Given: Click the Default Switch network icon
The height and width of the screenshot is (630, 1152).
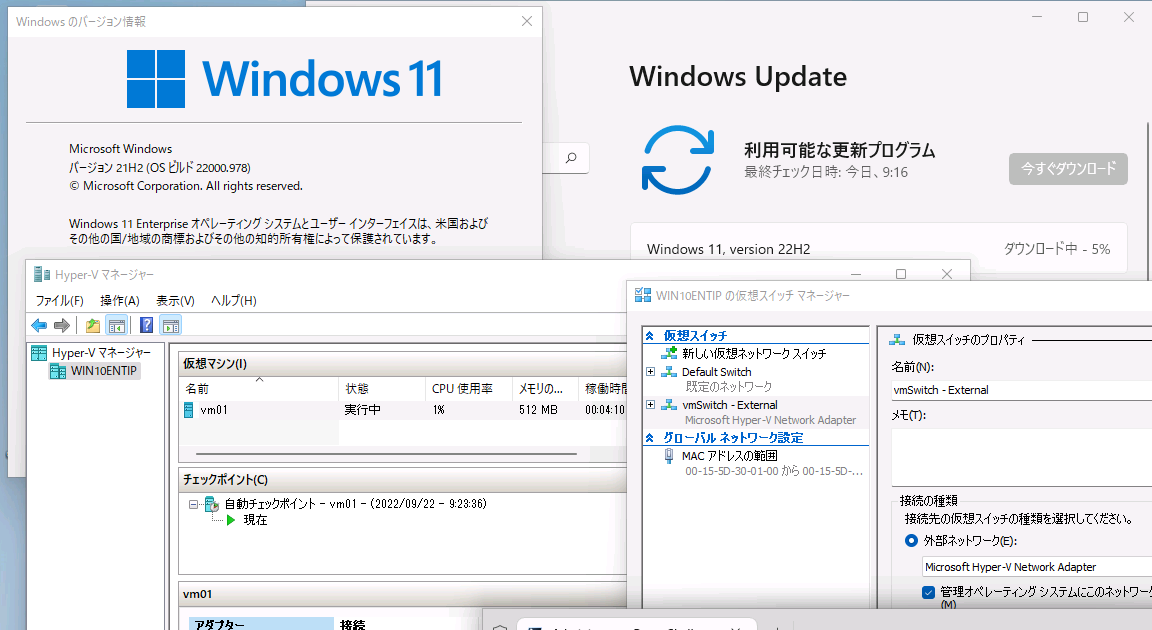Looking at the screenshot, I should (669, 372).
